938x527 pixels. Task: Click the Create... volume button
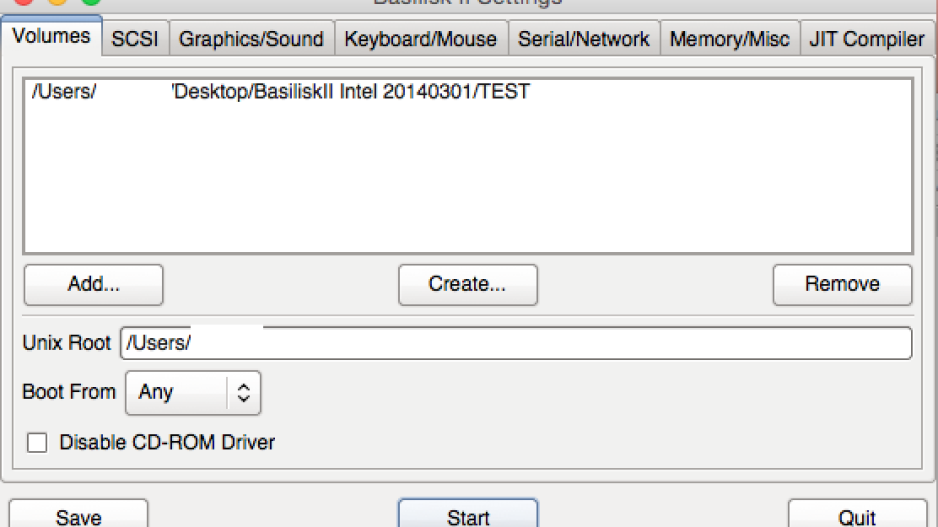click(468, 285)
